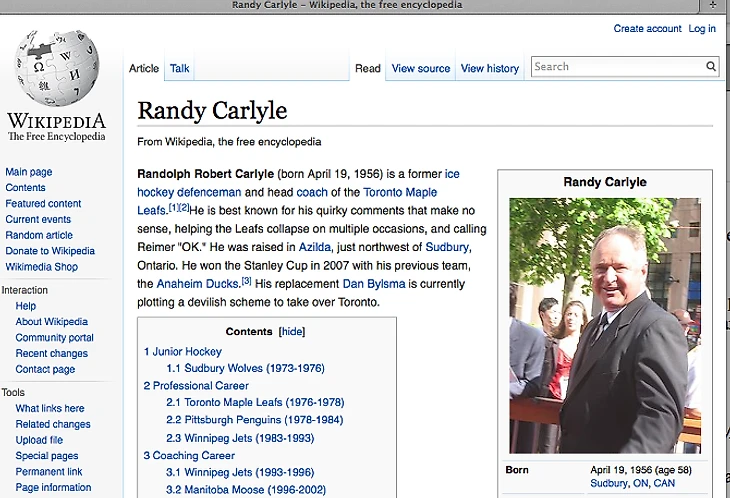Click the 'Interaction' sidebar heading
Image resolution: width=730 pixels, height=498 pixels.
point(25,290)
